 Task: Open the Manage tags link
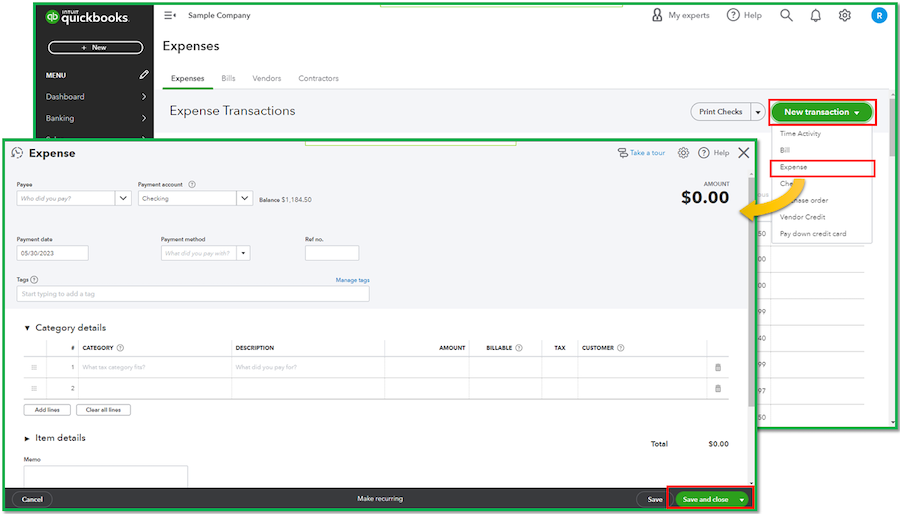coord(352,280)
